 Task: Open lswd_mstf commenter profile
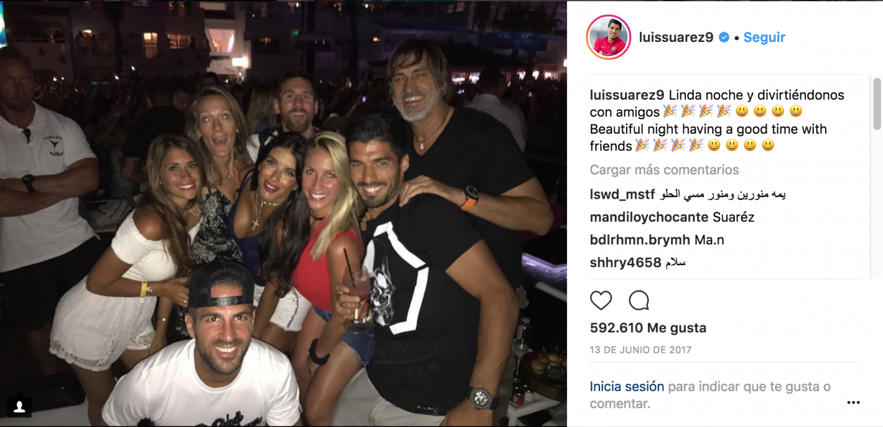click(x=622, y=195)
